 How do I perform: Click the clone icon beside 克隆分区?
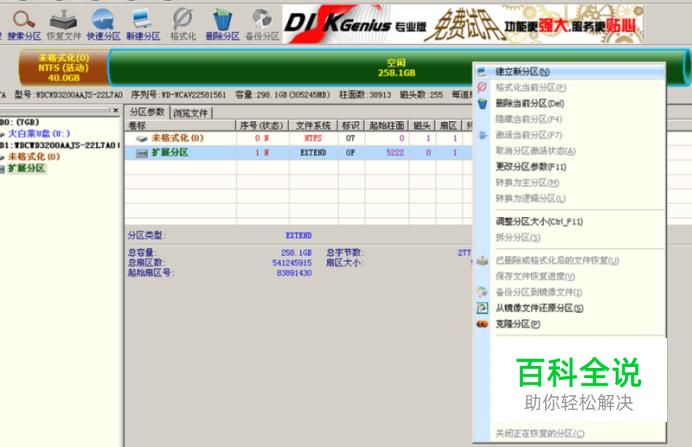coord(482,324)
